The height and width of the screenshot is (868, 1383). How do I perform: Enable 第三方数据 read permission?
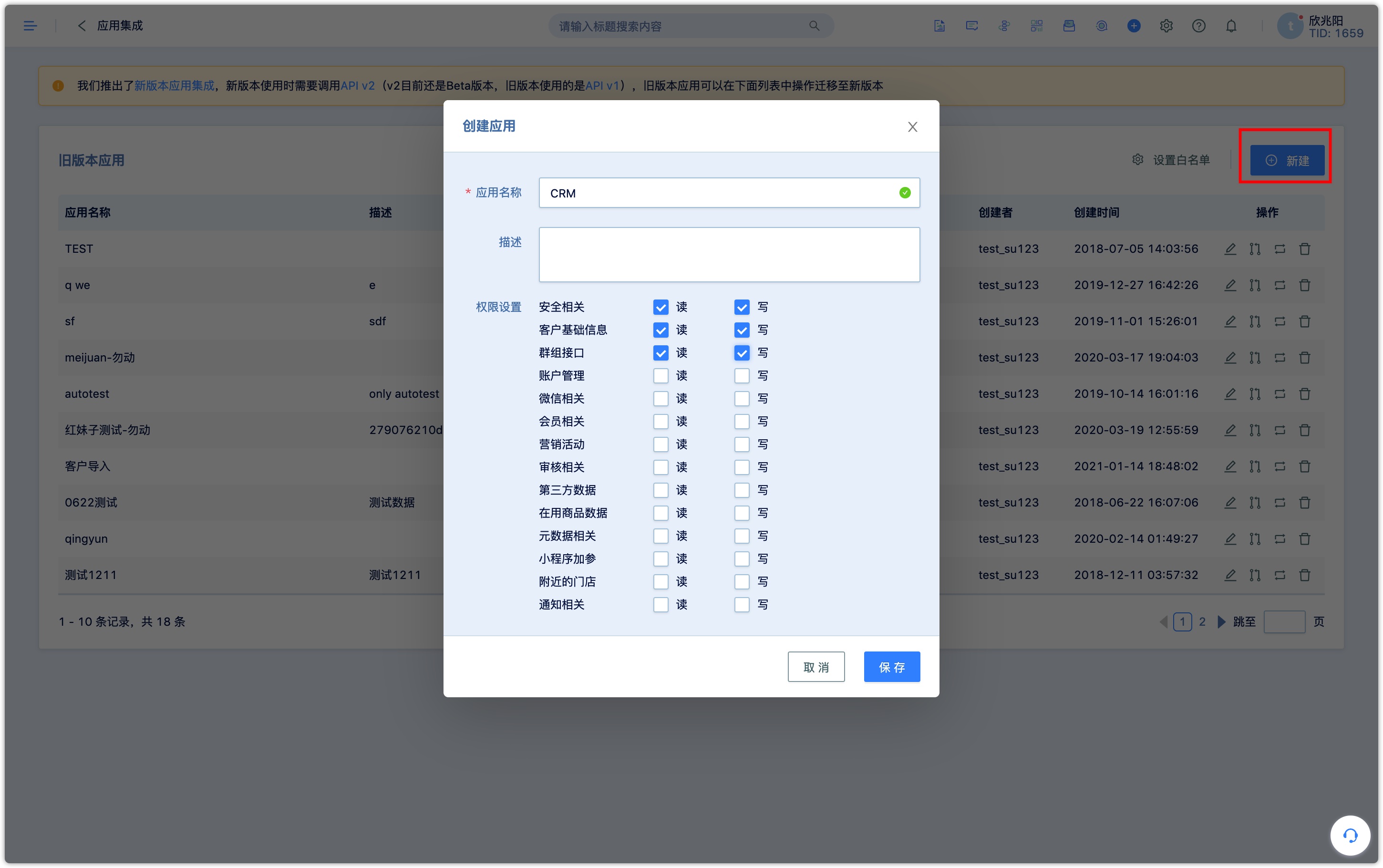661,490
